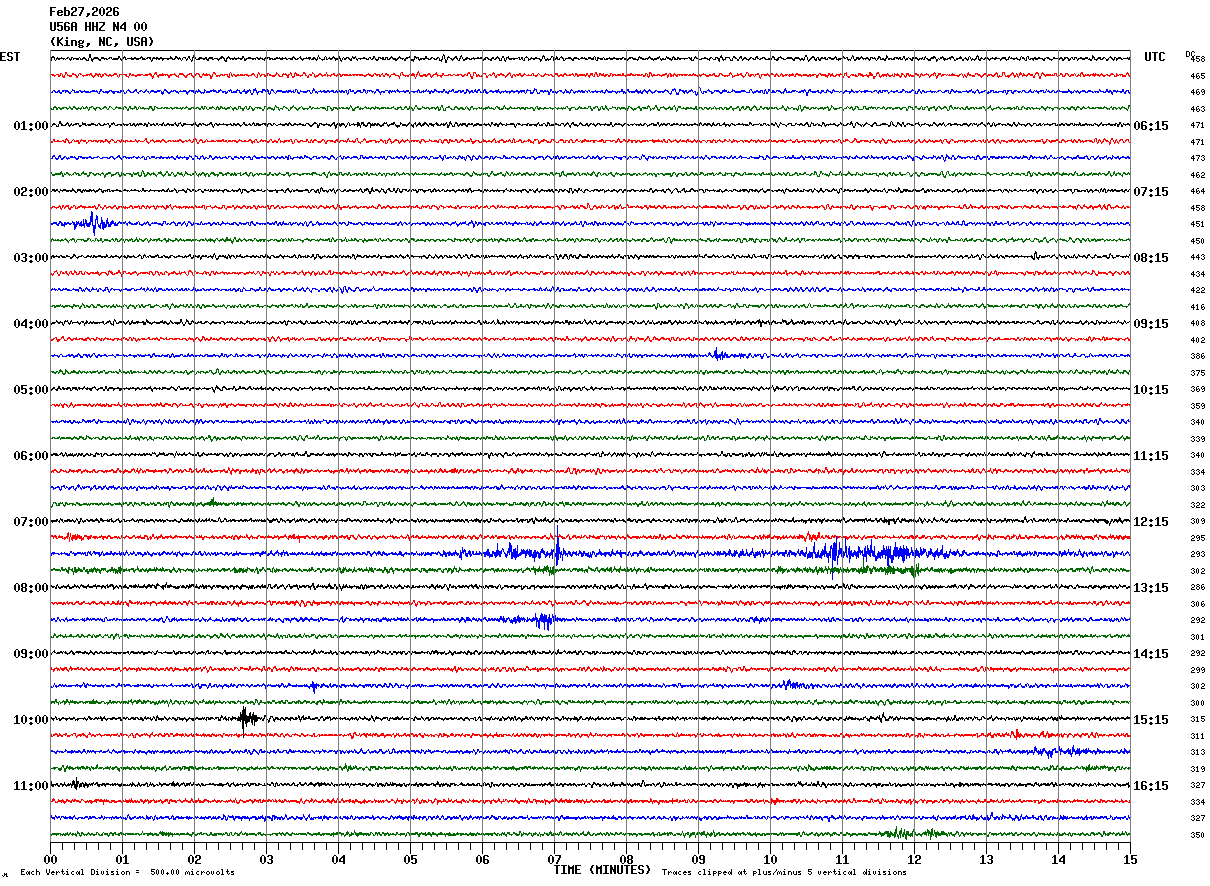1210x886 pixels.
Task: Click the '12:15' UTC row label
Action: [1150, 522]
